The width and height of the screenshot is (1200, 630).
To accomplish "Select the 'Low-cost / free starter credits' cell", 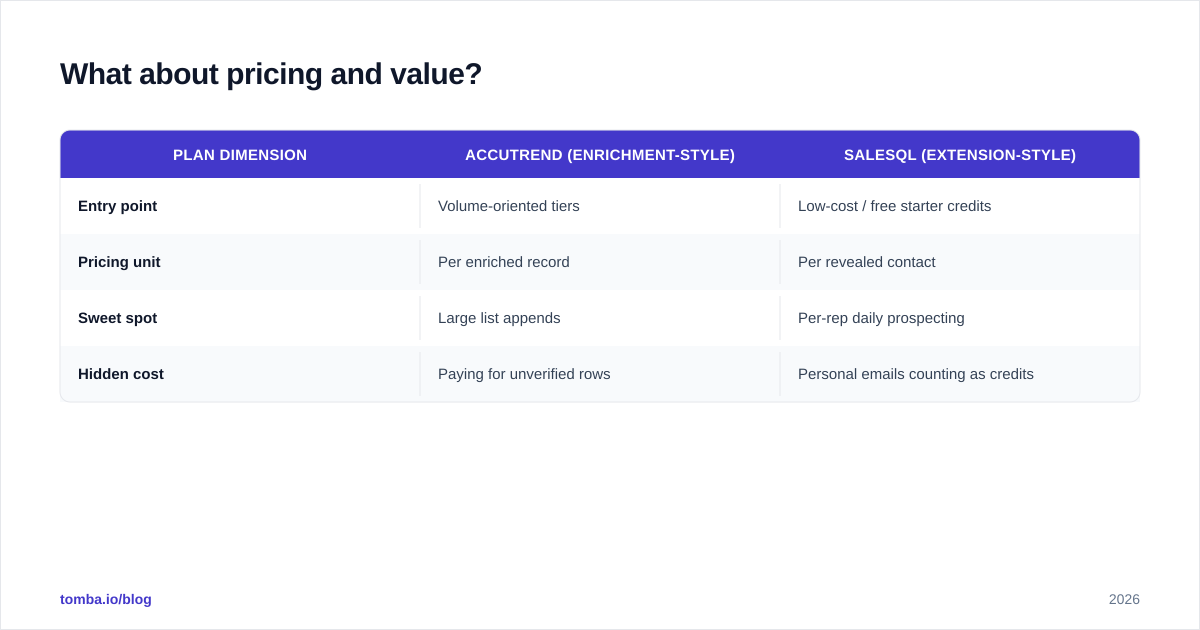I will pos(960,206).
